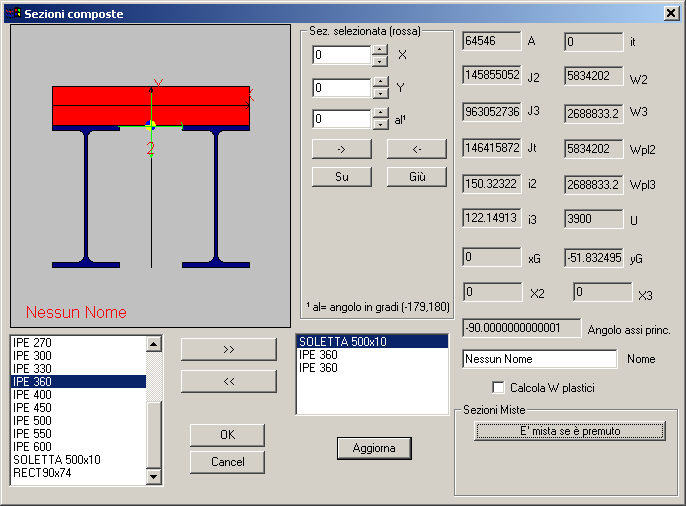Click the Giù button
This screenshot has height=506, width=686.
(x=416, y=177)
